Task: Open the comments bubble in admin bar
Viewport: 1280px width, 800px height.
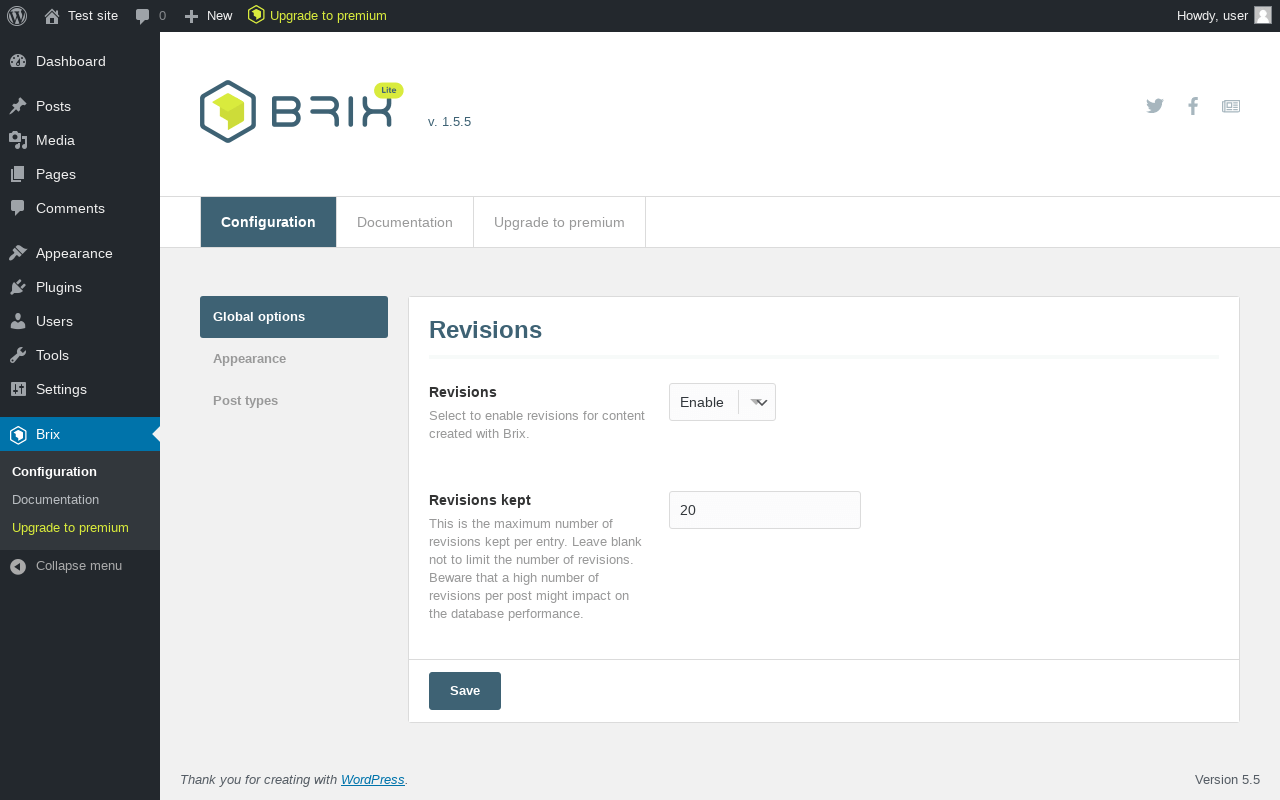Action: click(143, 16)
